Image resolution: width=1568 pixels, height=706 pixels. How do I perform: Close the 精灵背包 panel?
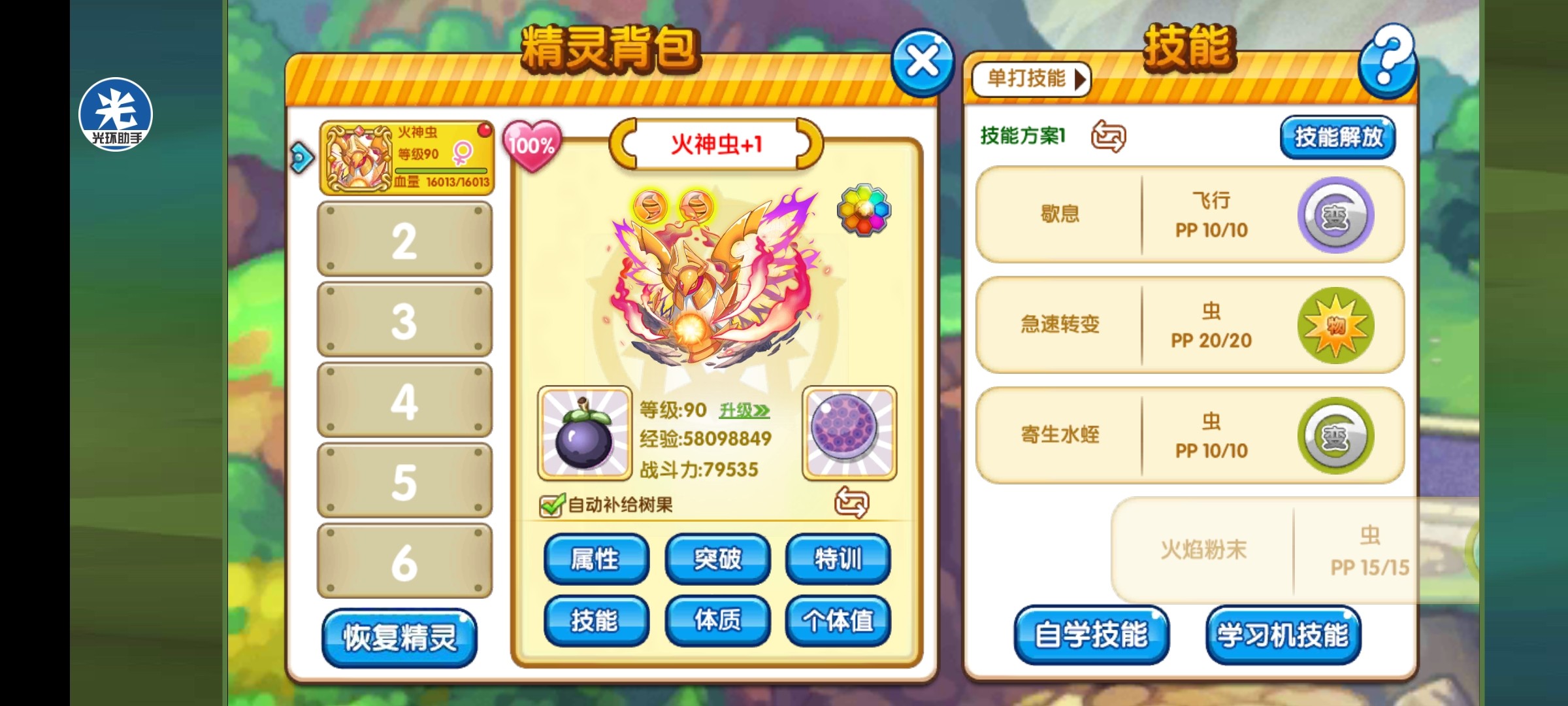point(923,63)
